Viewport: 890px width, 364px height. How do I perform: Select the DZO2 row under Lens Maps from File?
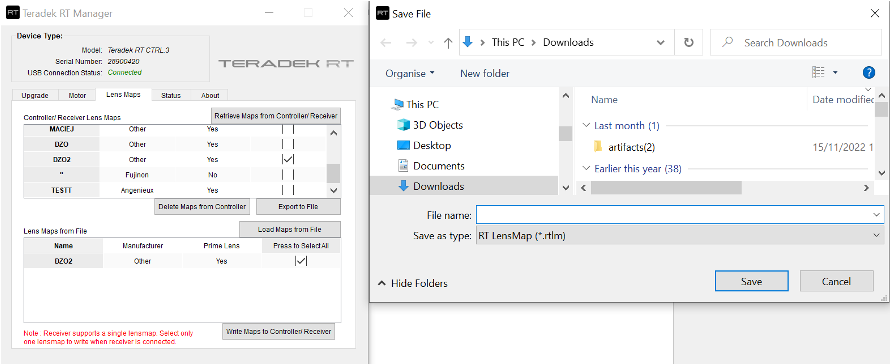(182, 261)
